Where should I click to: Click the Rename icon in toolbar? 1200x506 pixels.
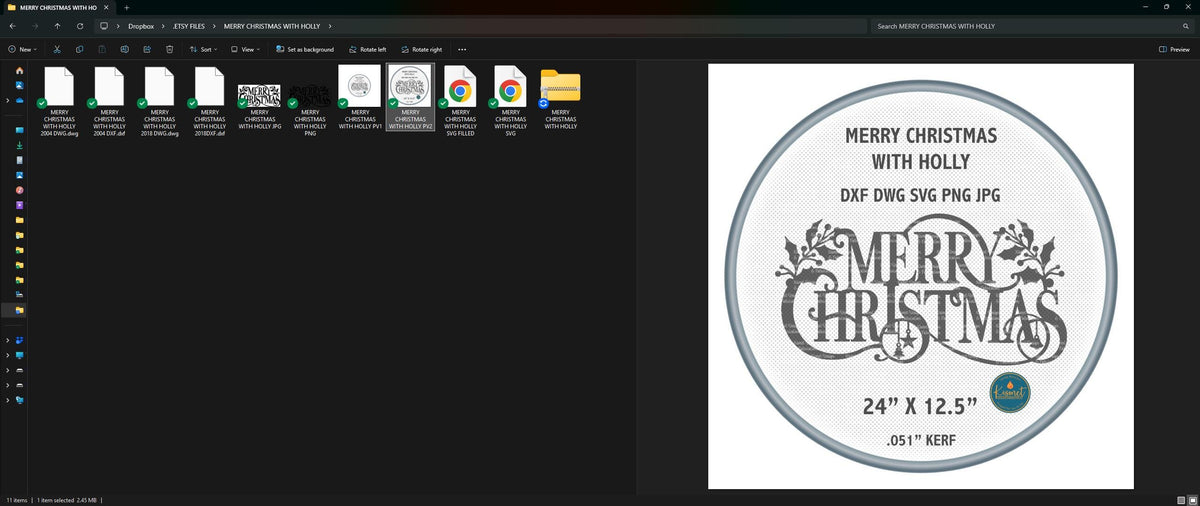(125, 49)
